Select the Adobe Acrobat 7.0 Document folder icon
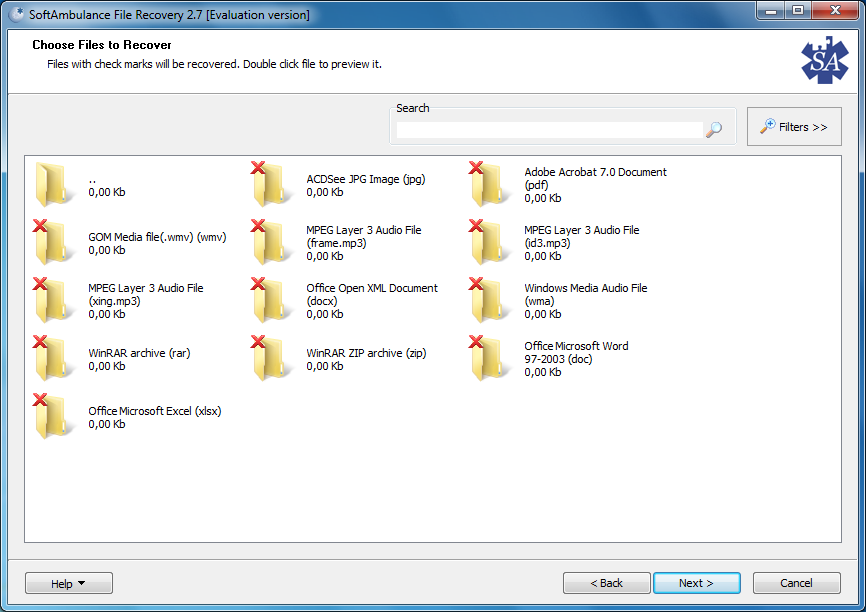 pos(489,184)
